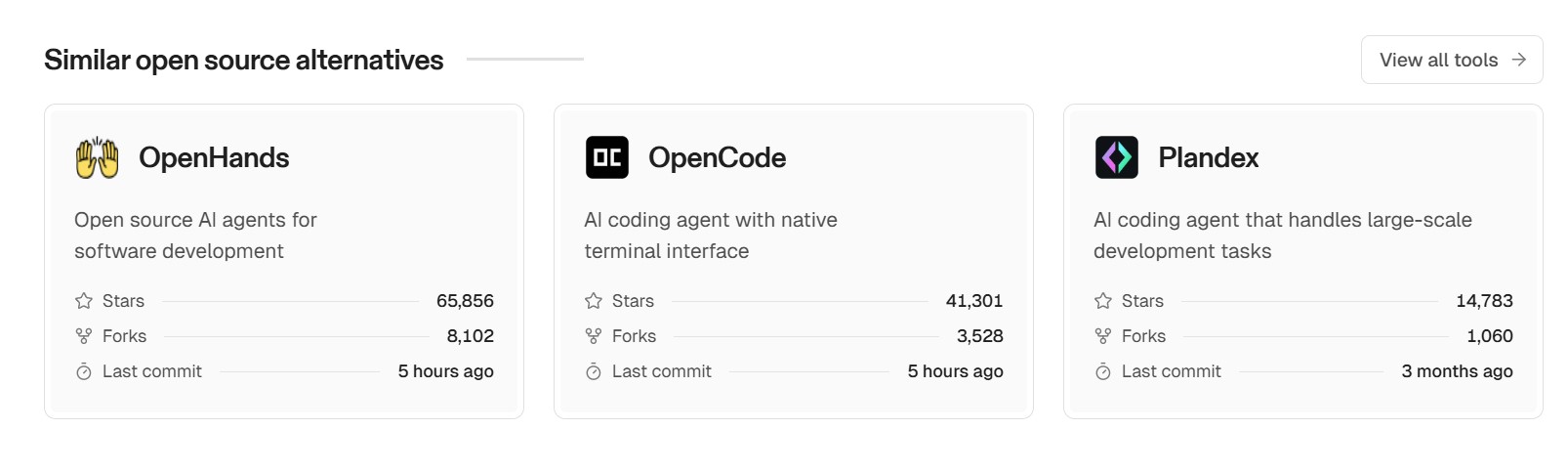Click OpenCode stars count 41,301
This screenshot has width=1568, height=472.
click(x=974, y=301)
